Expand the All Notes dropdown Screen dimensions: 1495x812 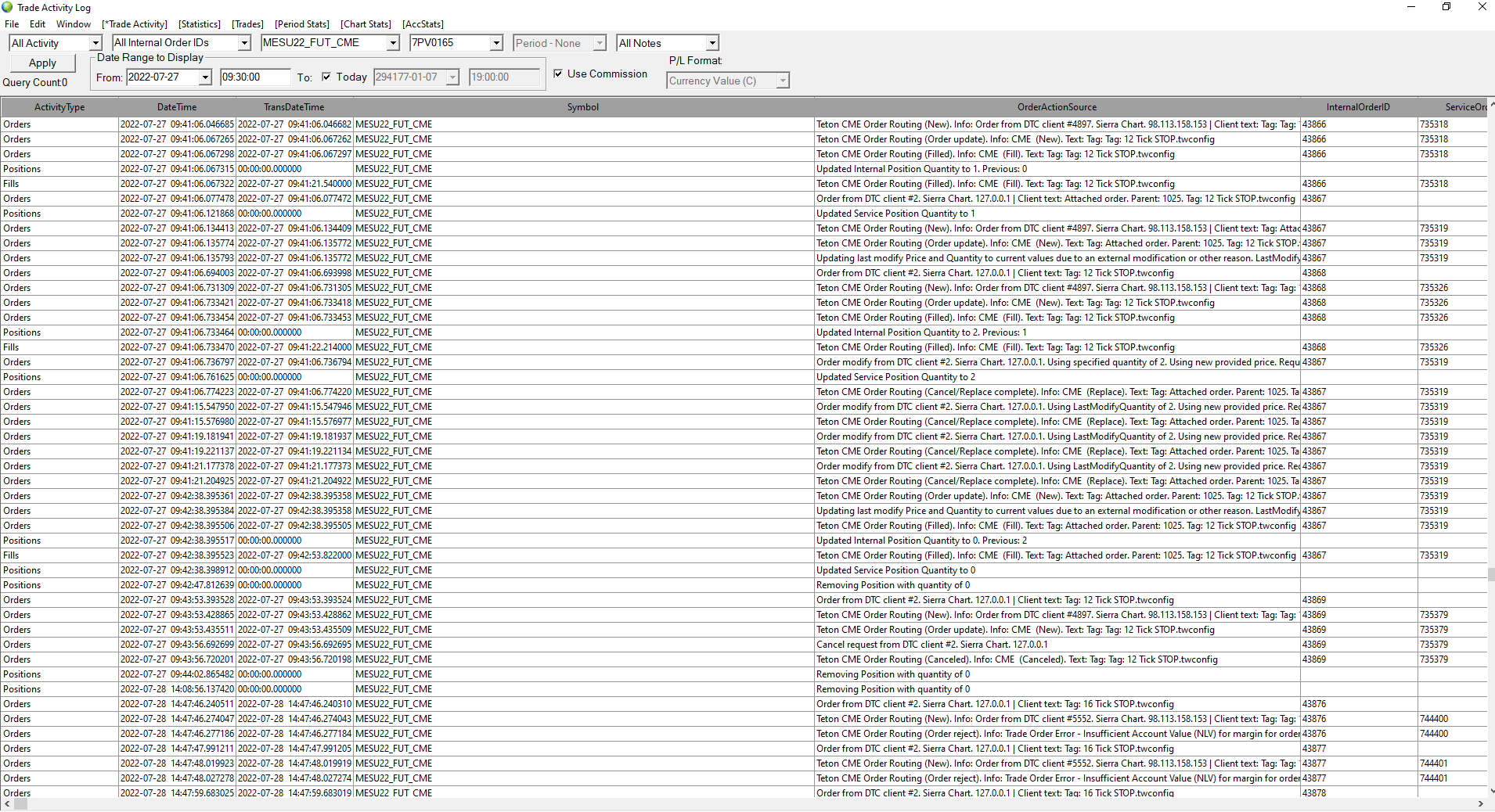click(x=712, y=43)
